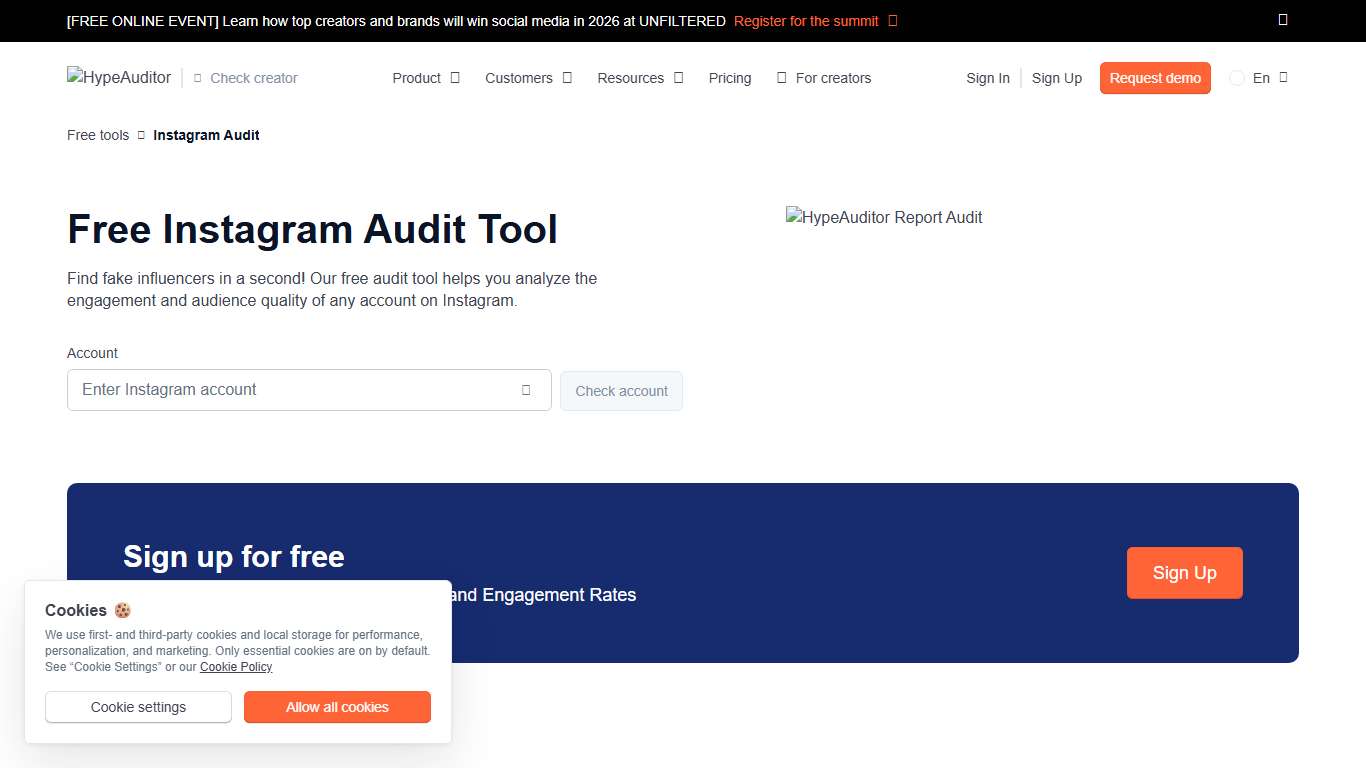The height and width of the screenshot is (768, 1366).
Task: Click the HypeAuditor logo
Action: pos(118,77)
